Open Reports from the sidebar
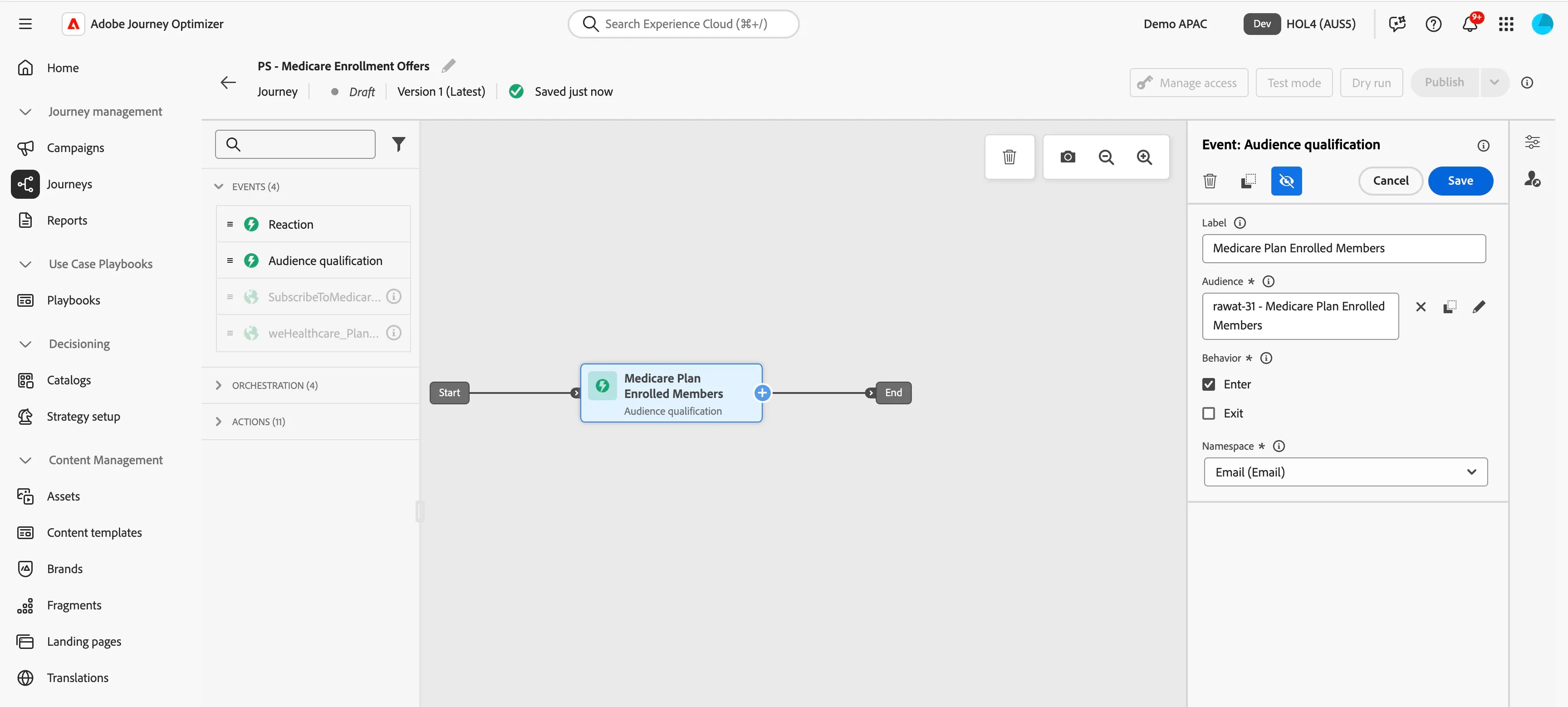The width and height of the screenshot is (1568, 707). (67, 221)
